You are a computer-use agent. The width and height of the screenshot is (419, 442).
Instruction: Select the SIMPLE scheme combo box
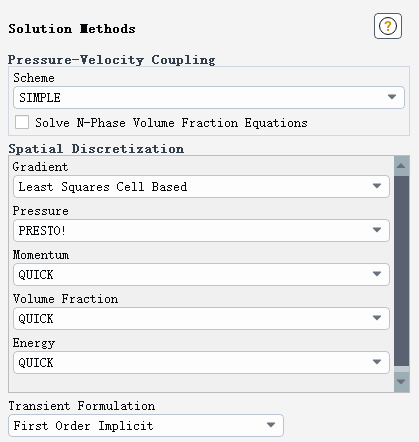pos(209,97)
